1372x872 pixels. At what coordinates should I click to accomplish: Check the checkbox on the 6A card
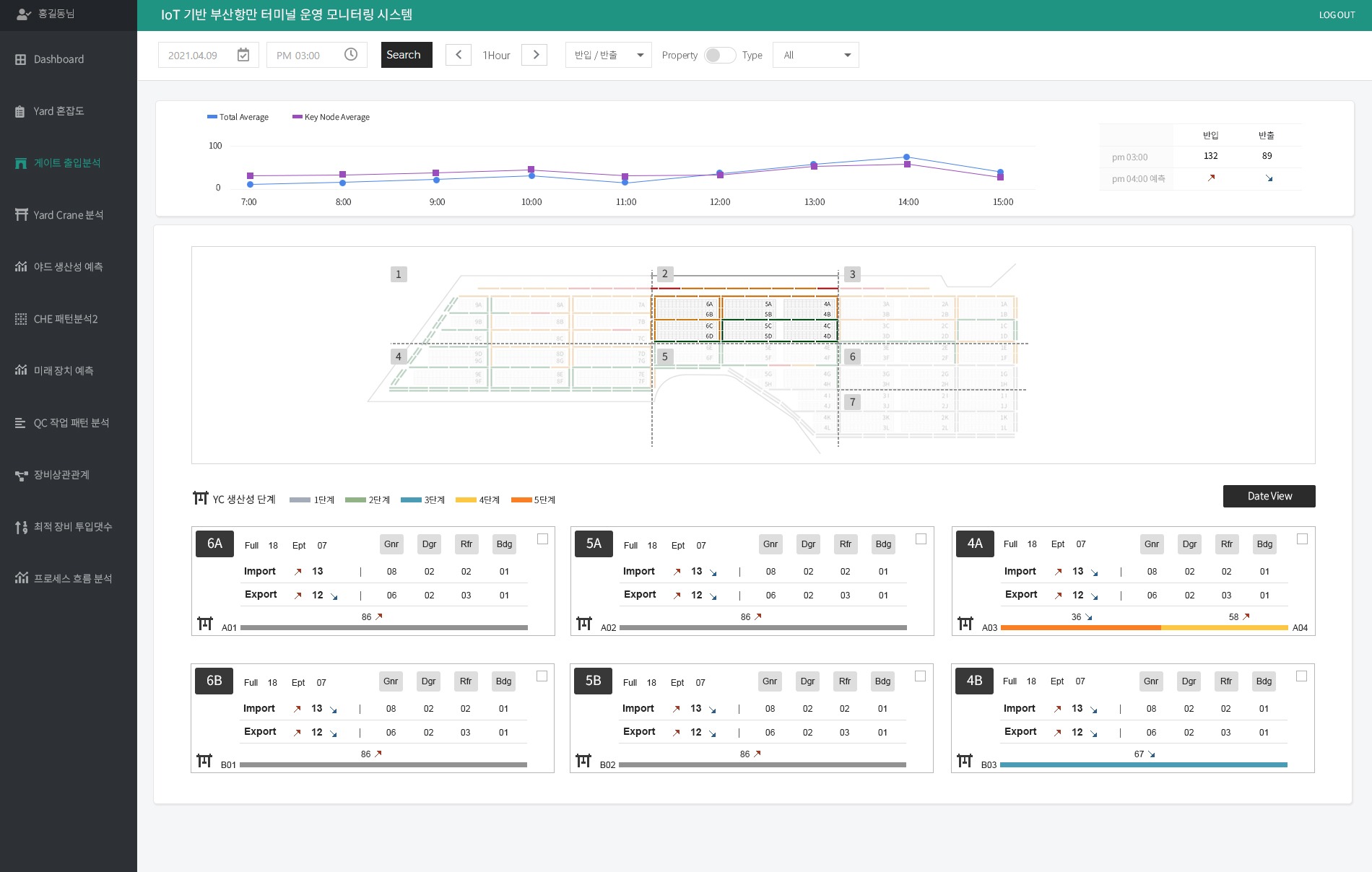click(542, 539)
